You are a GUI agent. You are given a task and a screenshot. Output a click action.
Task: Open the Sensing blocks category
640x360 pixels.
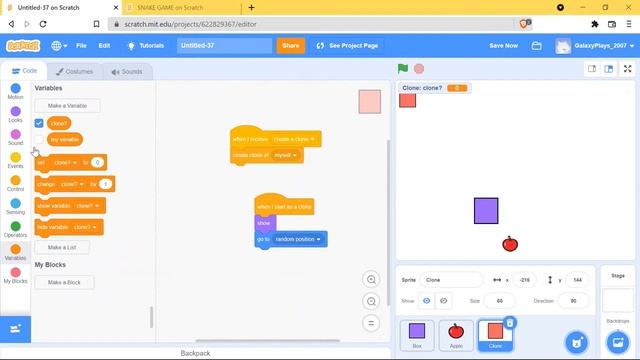click(x=16, y=207)
